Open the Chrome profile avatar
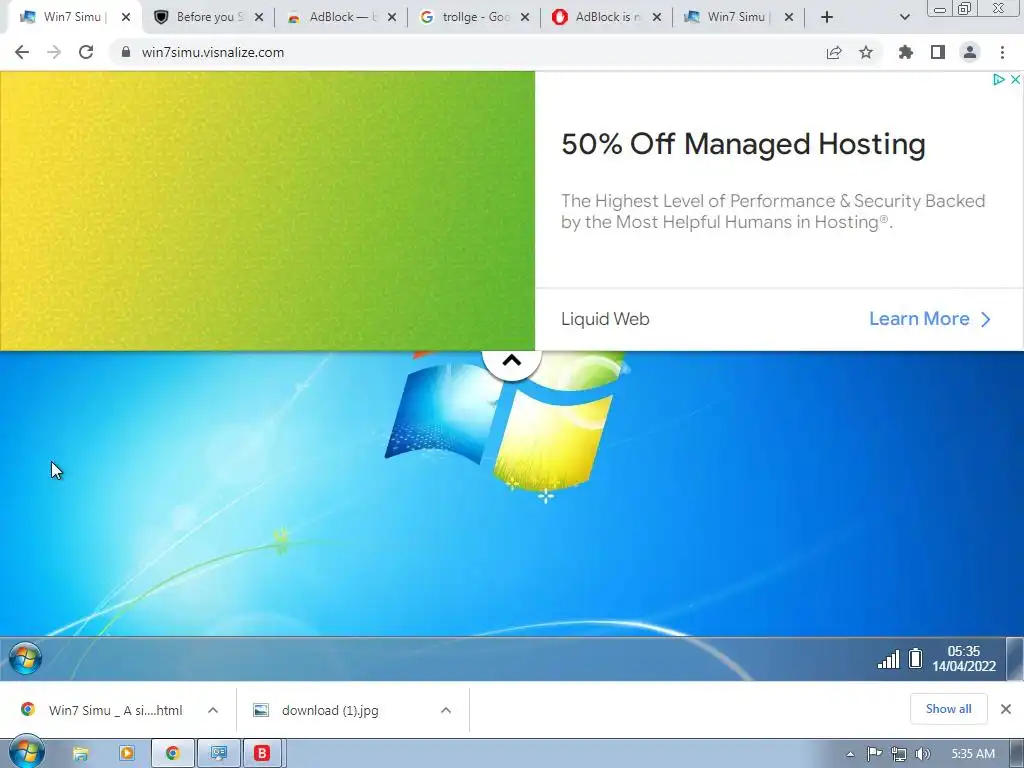The height and width of the screenshot is (768, 1024). 970,52
